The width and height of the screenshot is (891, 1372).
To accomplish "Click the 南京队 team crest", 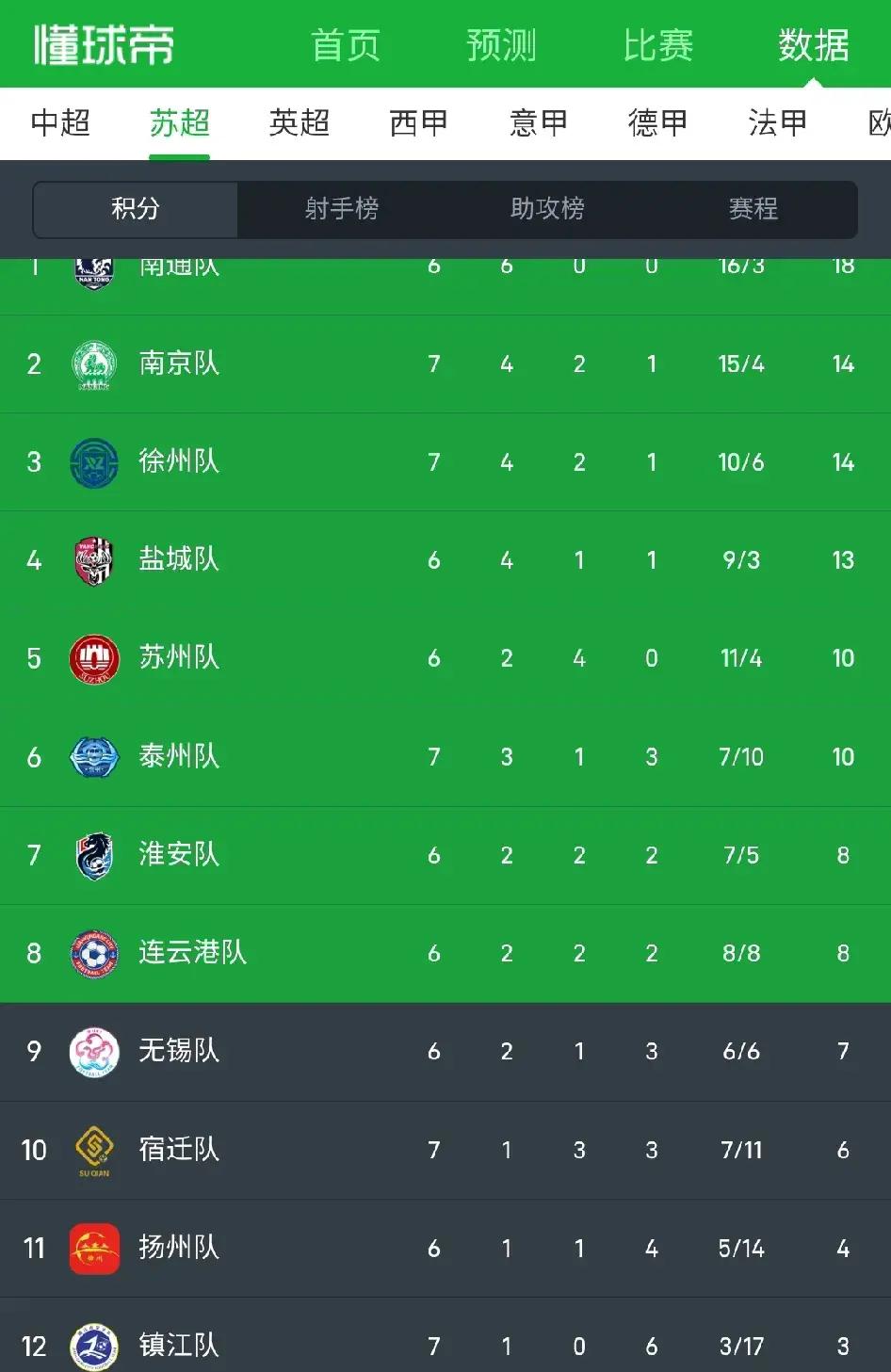I will pos(91,364).
